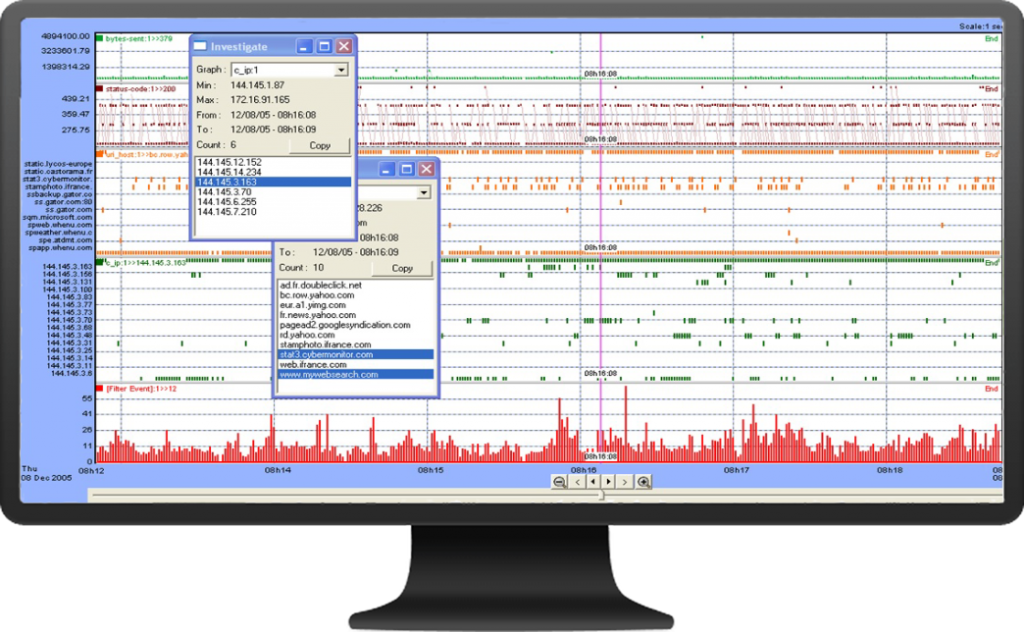
Task: Click the End label of the bytes-sent graph
Action: pyautogui.click(x=991, y=39)
